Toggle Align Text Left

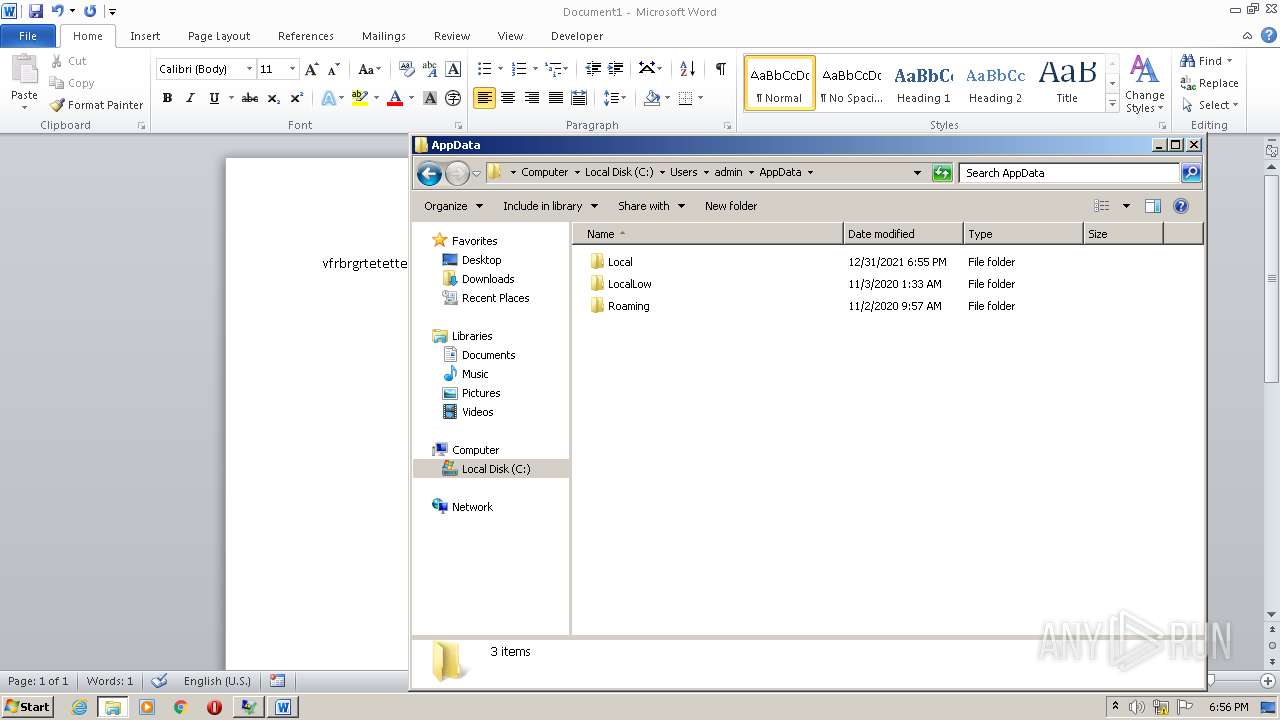pyautogui.click(x=484, y=98)
